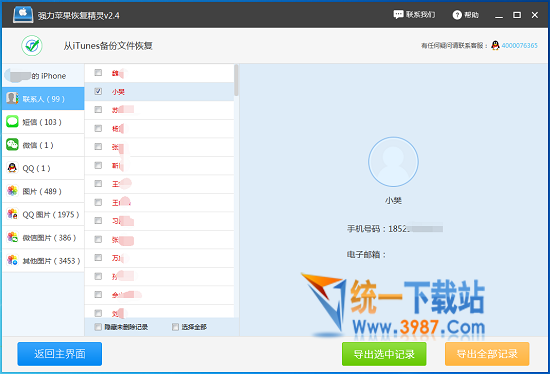550x374 pixels.
Task: Click the green SMS bubble icon
Action: coord(12,121)
